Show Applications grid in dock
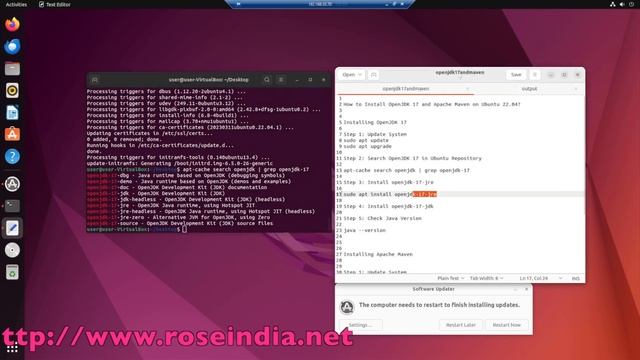This screenshot has width=640, height=360. pos(12,348)
